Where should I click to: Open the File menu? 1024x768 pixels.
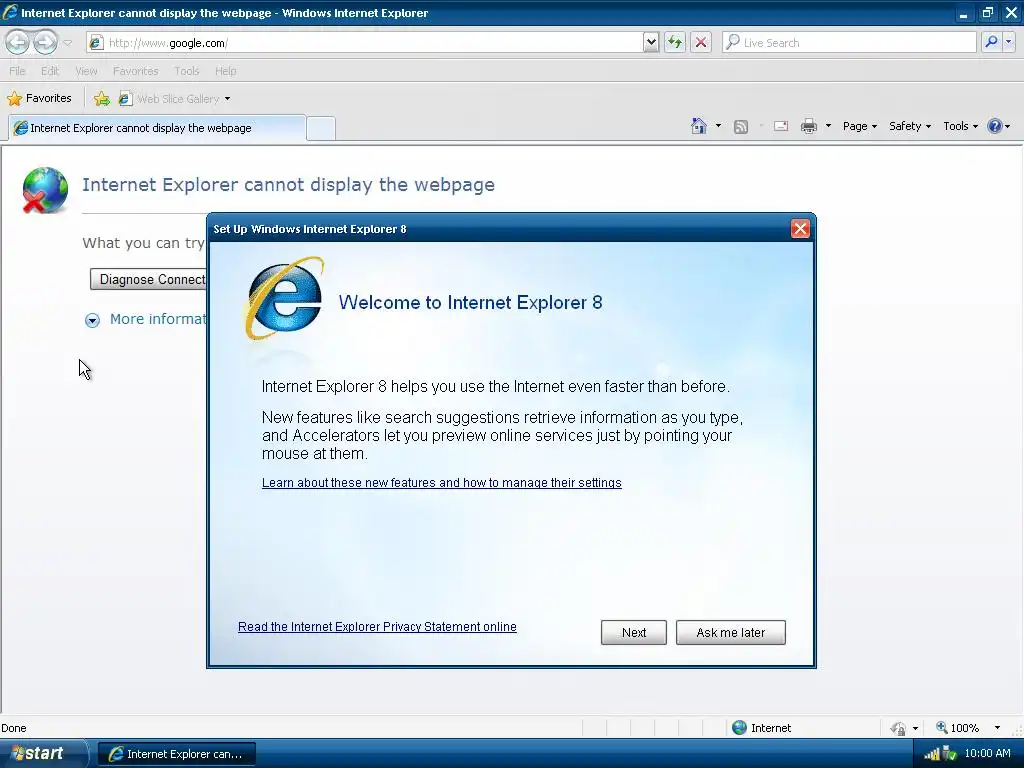coord(17,71)
